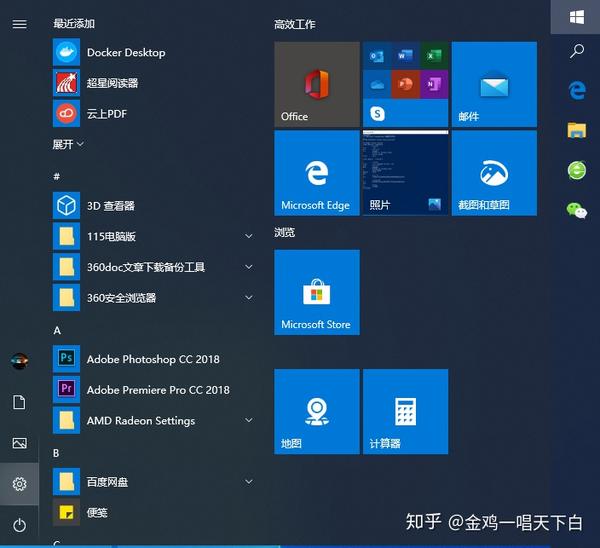The height and width of the screenshot is (548, 600).
Task: Click the 浏览 group heading
Action: pos(284,232)
